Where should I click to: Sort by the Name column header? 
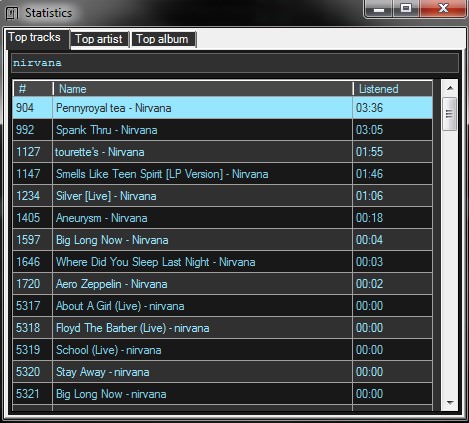pyautogui.click(x=203, y=89)
